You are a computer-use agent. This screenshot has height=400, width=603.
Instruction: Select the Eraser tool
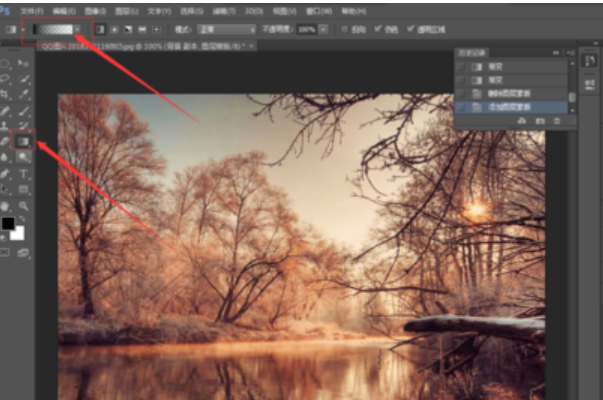pyautogui.click(x=5, y=141)
